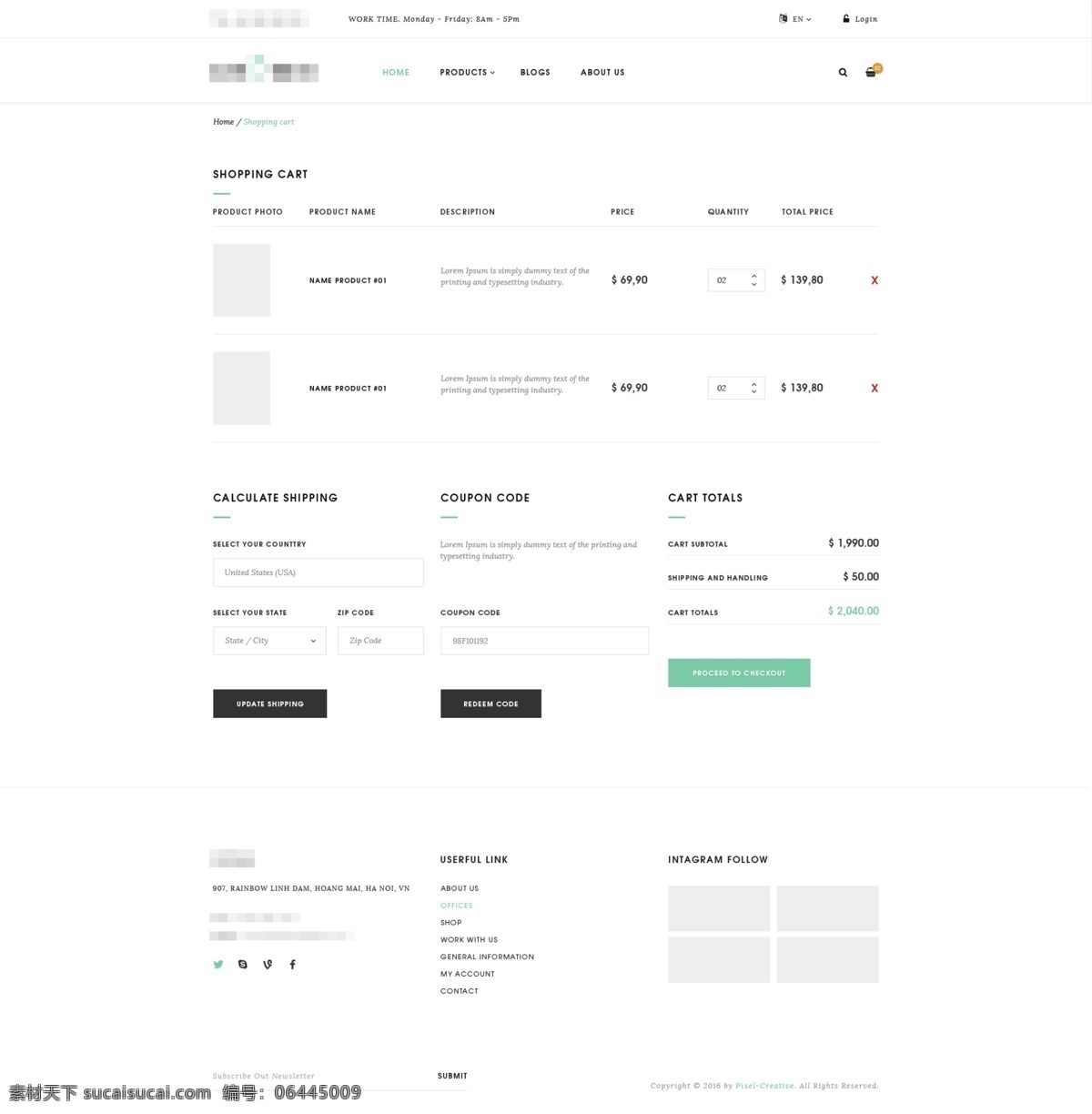Decrease quantity of the second product
This screenshot has width=1092, height=1114.
coord(754,392)
